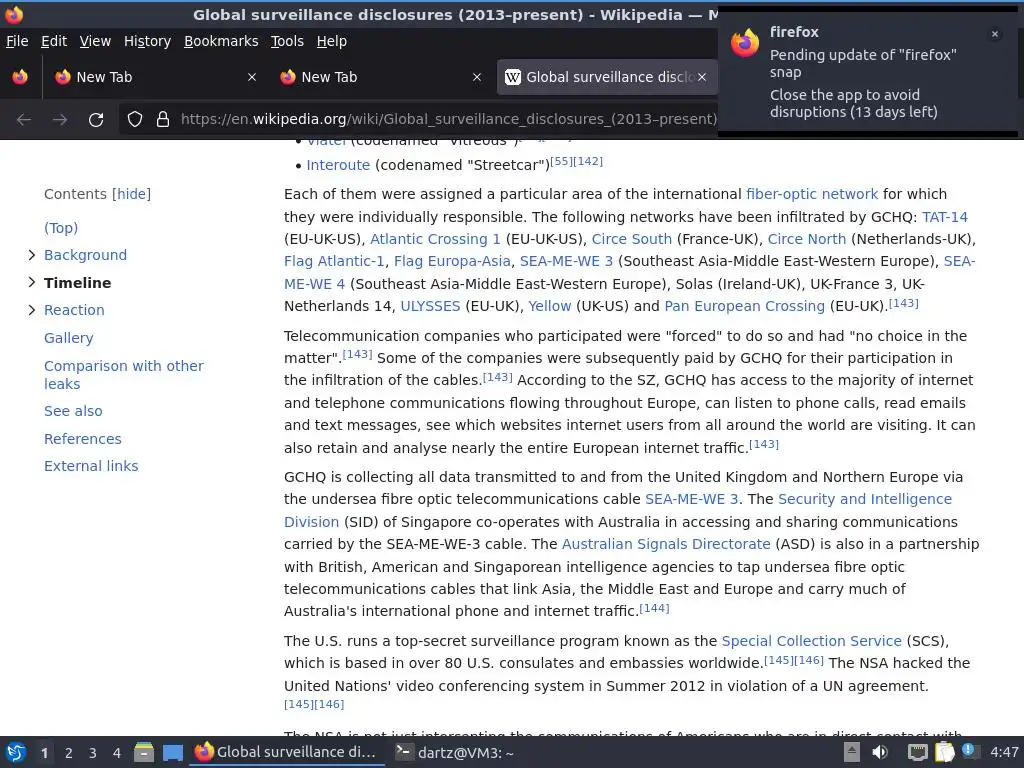Open the Circe South link
Screen dimensions: 1024x768
(x=632, y=239)
